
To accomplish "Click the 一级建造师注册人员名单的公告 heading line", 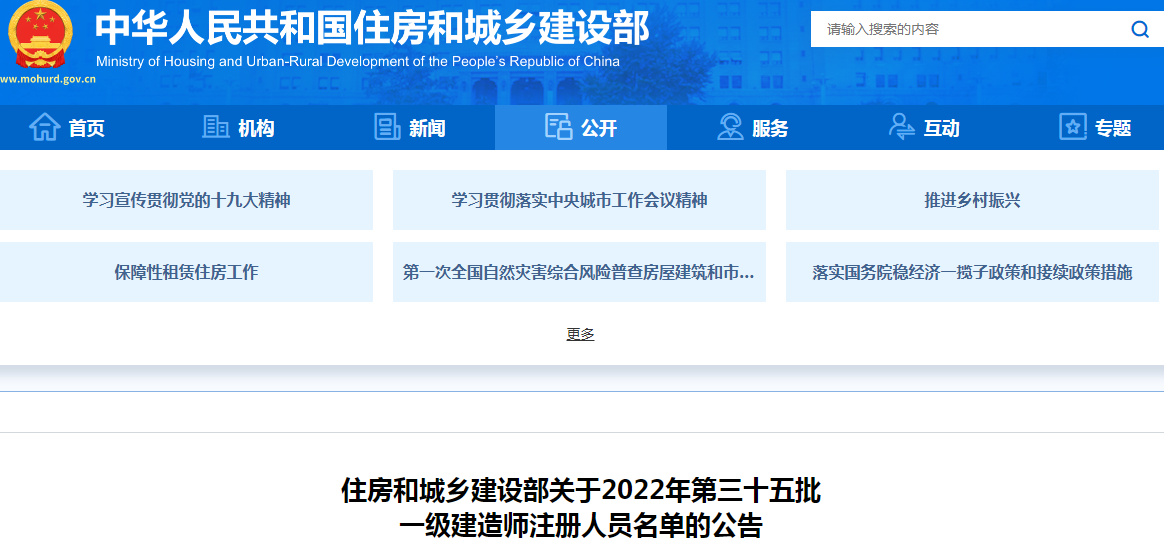I will click(581, 525).
